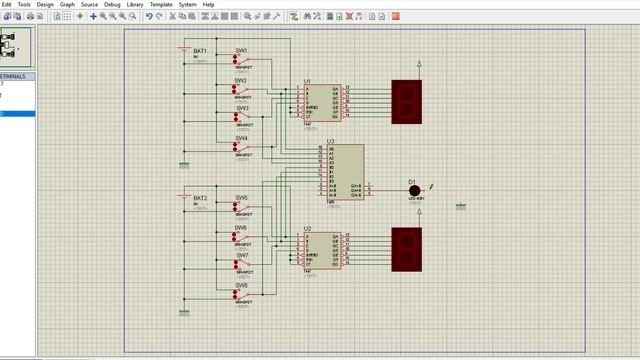Open the Debug menu
The width and height of the screenshot is (640, 360).
point(112,4)
